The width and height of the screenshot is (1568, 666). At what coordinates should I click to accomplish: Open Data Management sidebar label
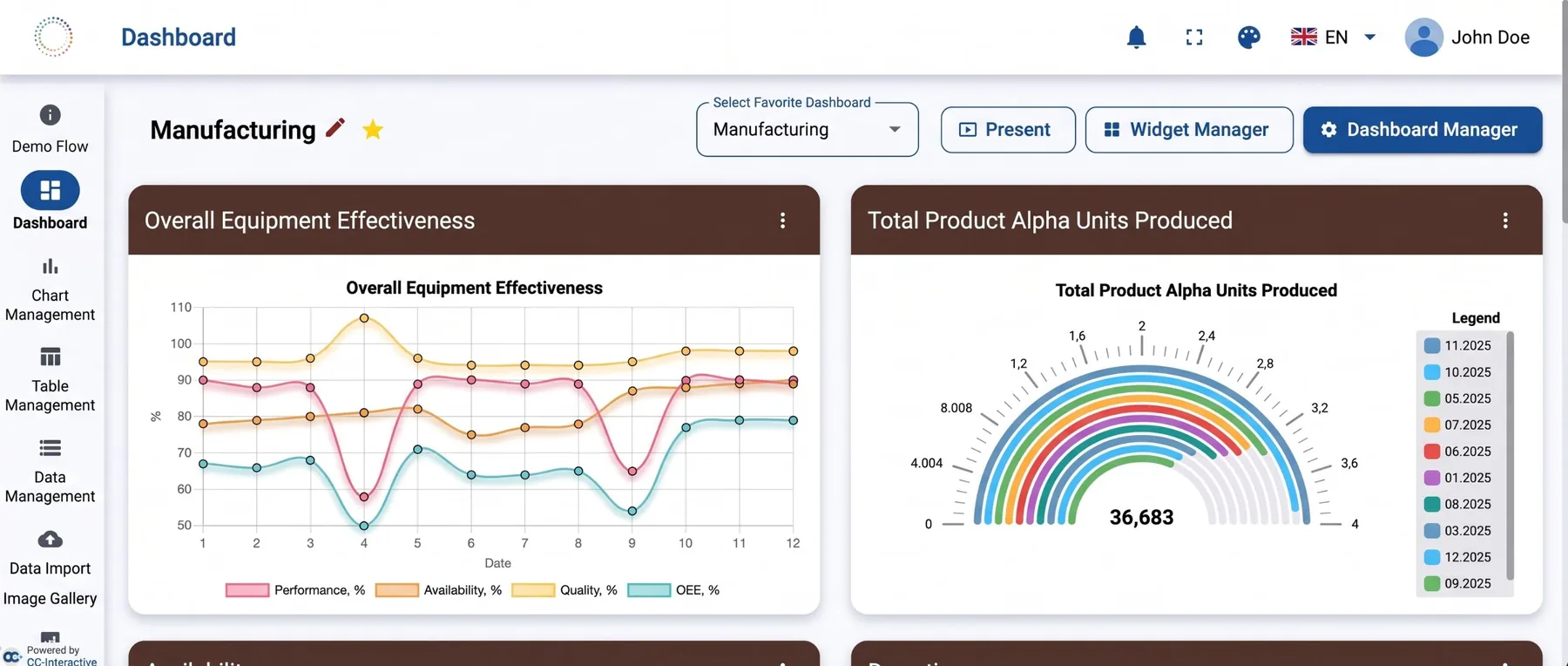(x=50, y=486)
